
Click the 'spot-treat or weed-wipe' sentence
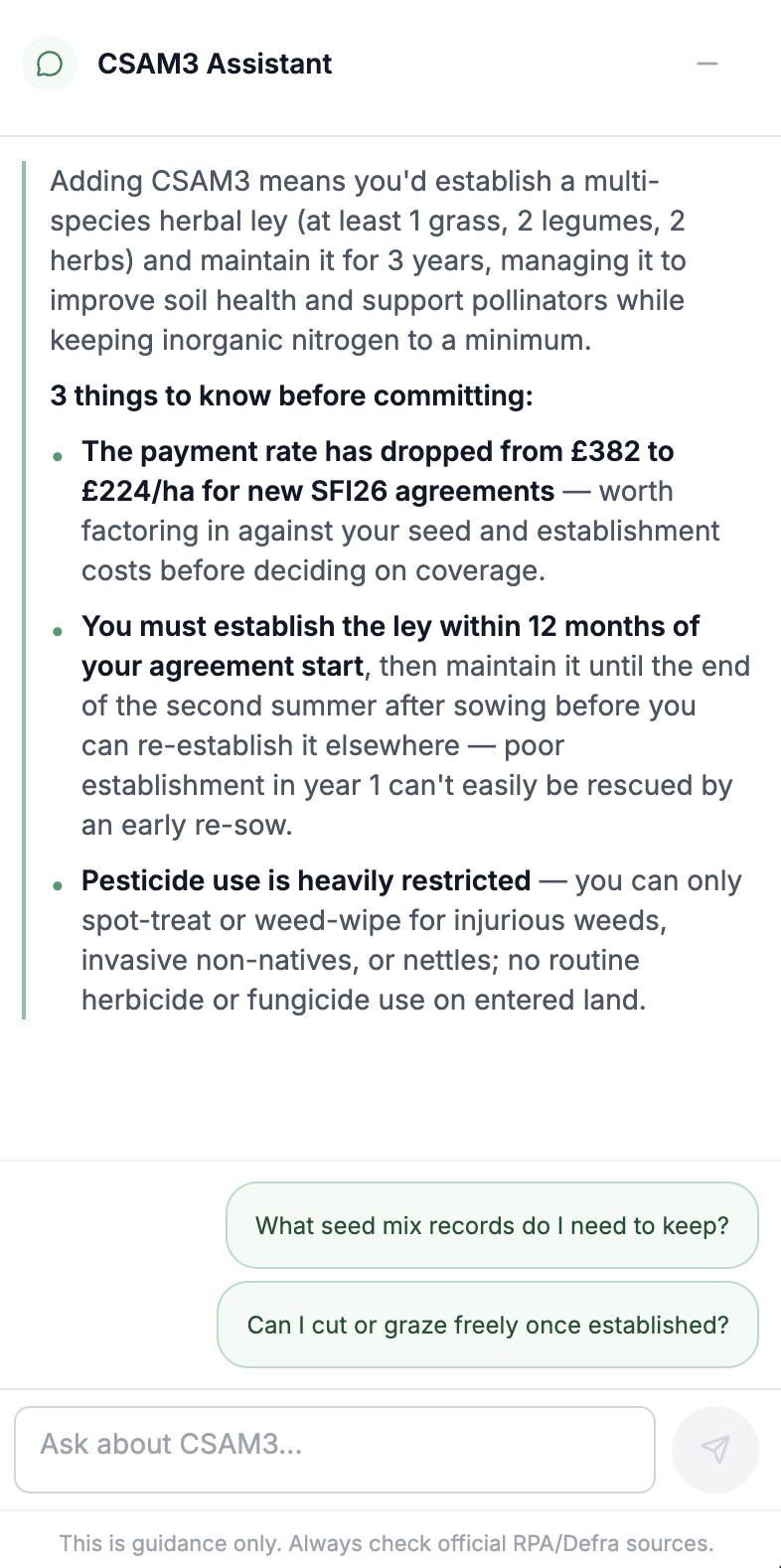click(374, 920)
